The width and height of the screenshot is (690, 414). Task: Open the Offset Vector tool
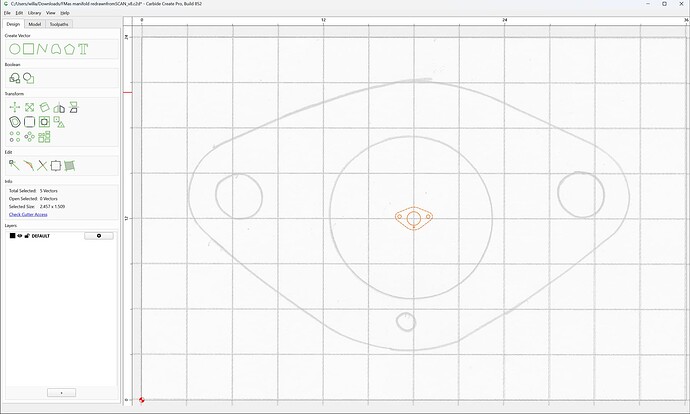coord(15,122)
